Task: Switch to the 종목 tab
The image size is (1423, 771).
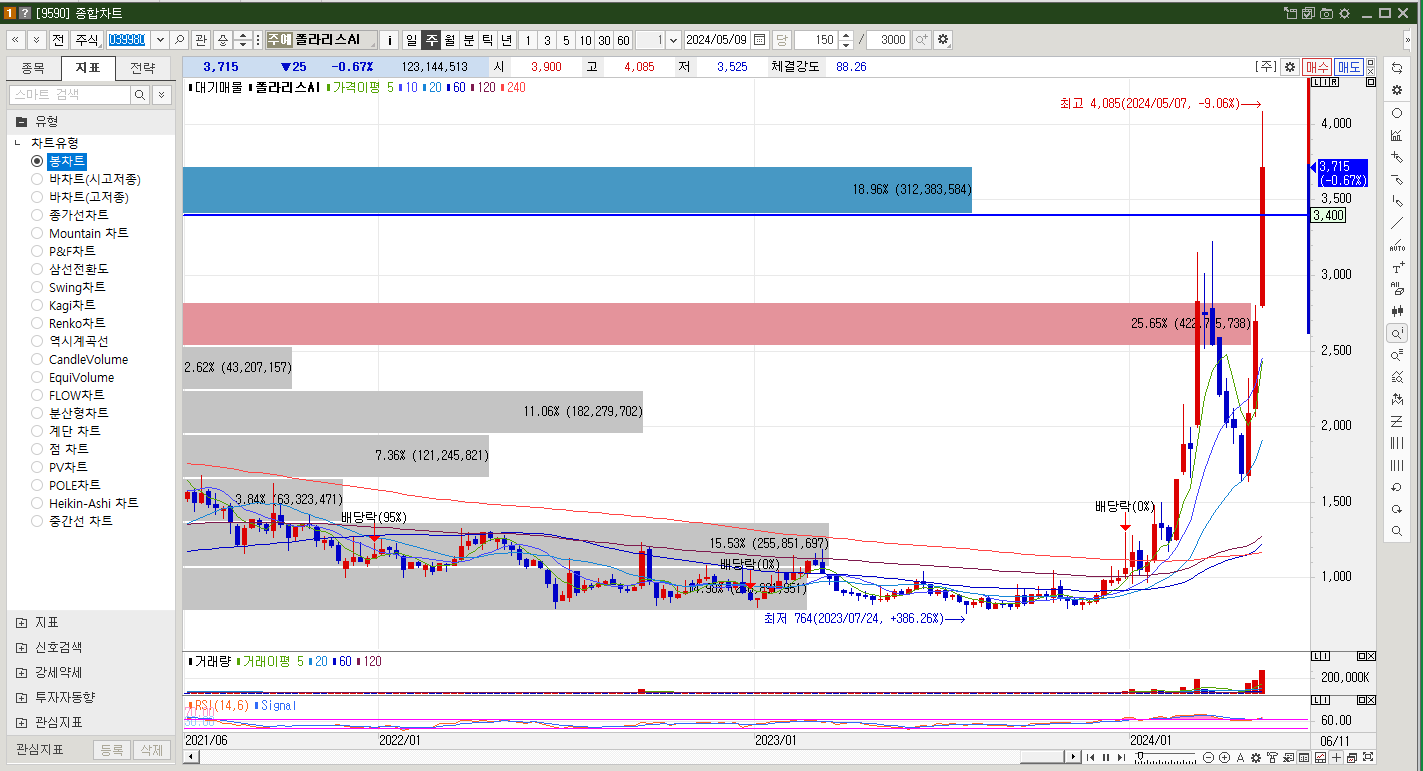Action: click(33, 68)
